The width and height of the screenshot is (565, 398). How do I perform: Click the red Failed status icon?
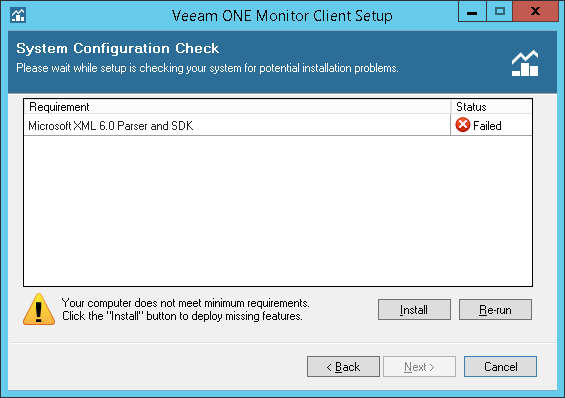click(463, 125)
